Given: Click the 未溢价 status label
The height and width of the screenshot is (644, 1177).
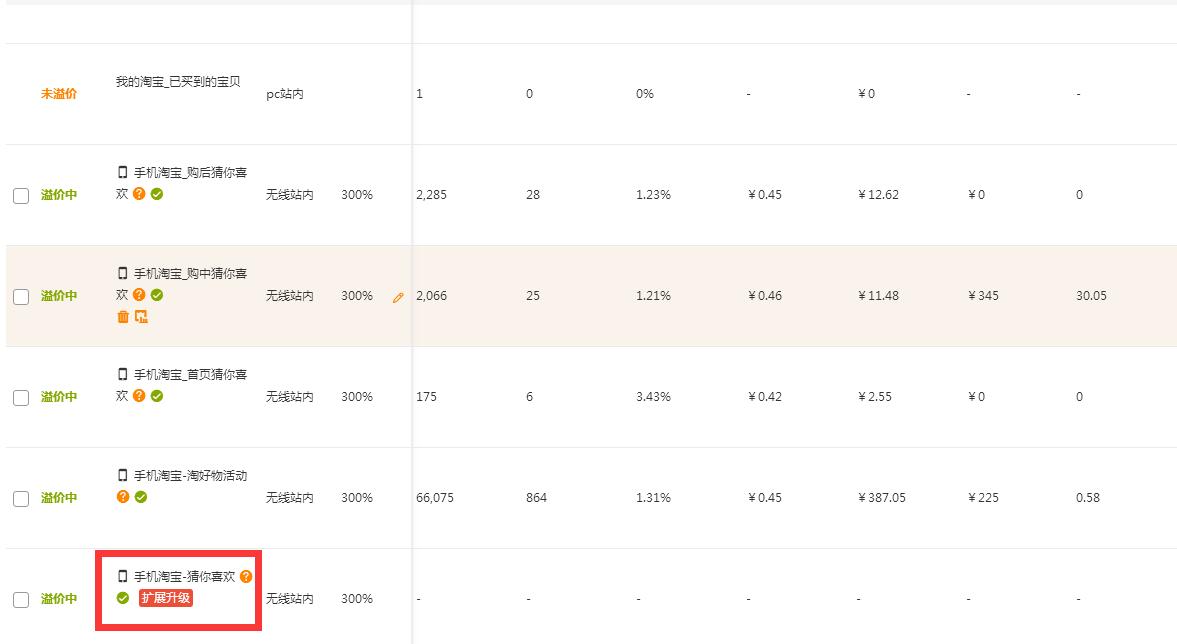Looking at the screenshot, I should tap(59, 94).
